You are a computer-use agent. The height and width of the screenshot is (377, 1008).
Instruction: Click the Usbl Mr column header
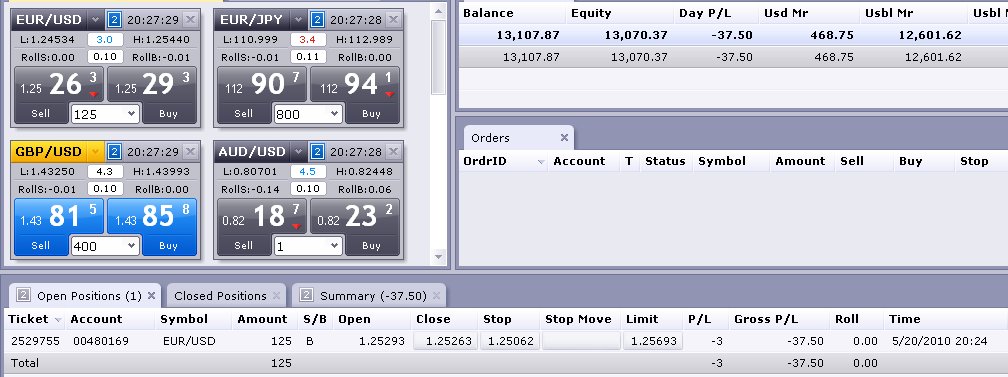click(890, 13)
